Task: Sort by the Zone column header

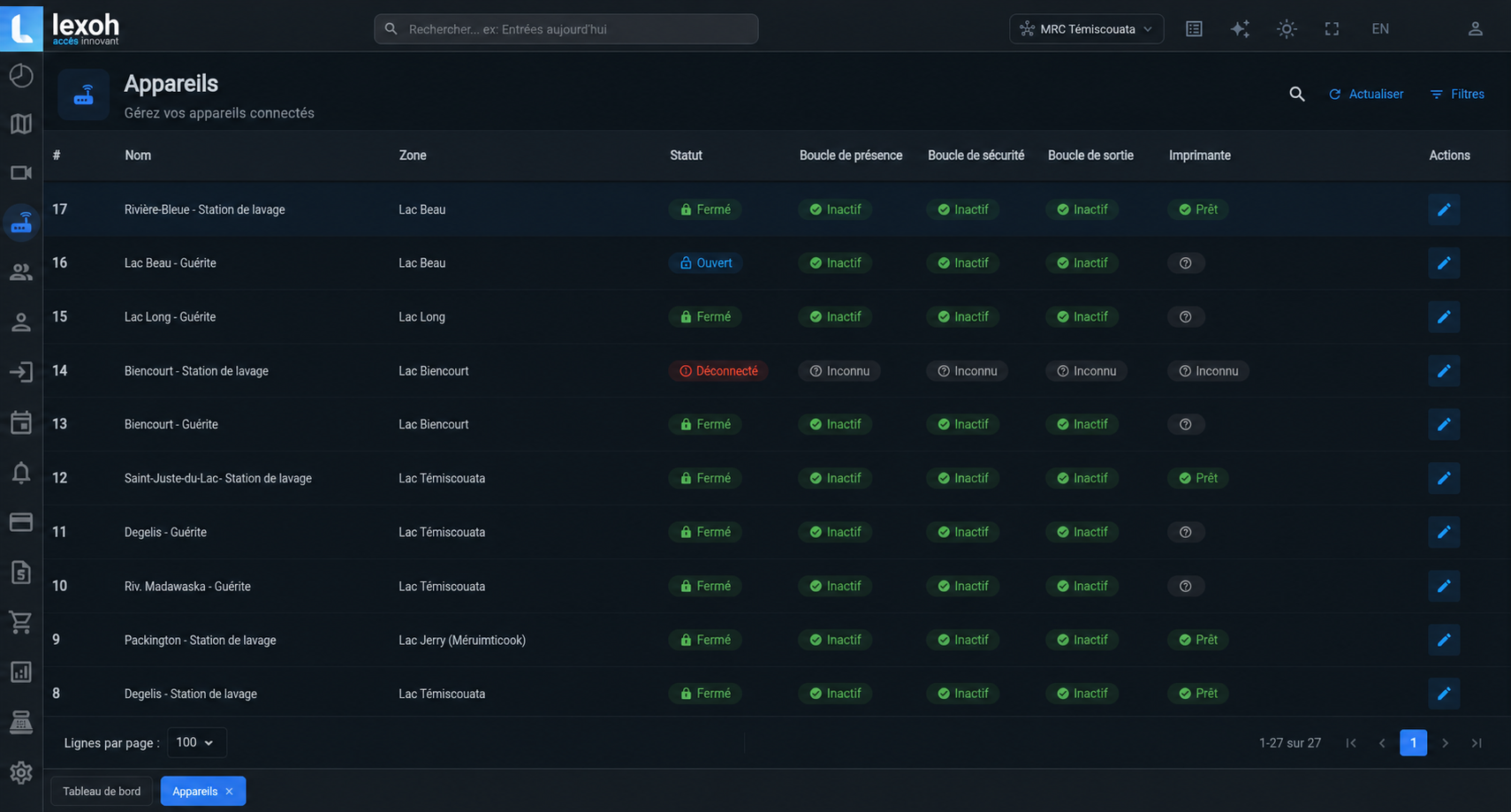Action: 413,156
